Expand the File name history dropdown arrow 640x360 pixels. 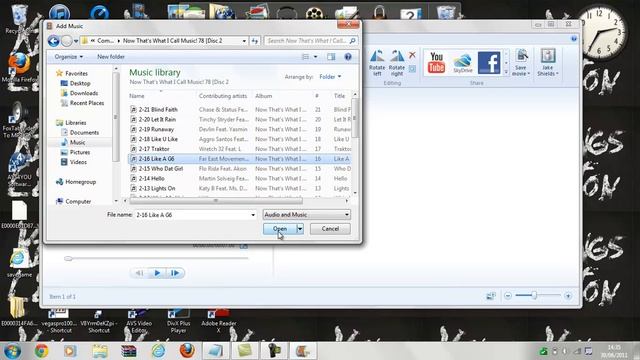pos(253,215)
